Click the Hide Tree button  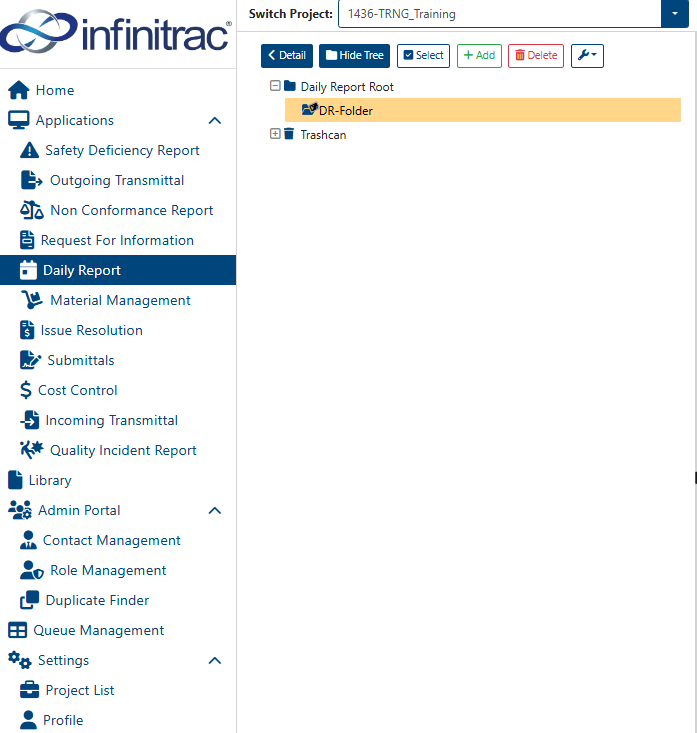click(354, 56)
